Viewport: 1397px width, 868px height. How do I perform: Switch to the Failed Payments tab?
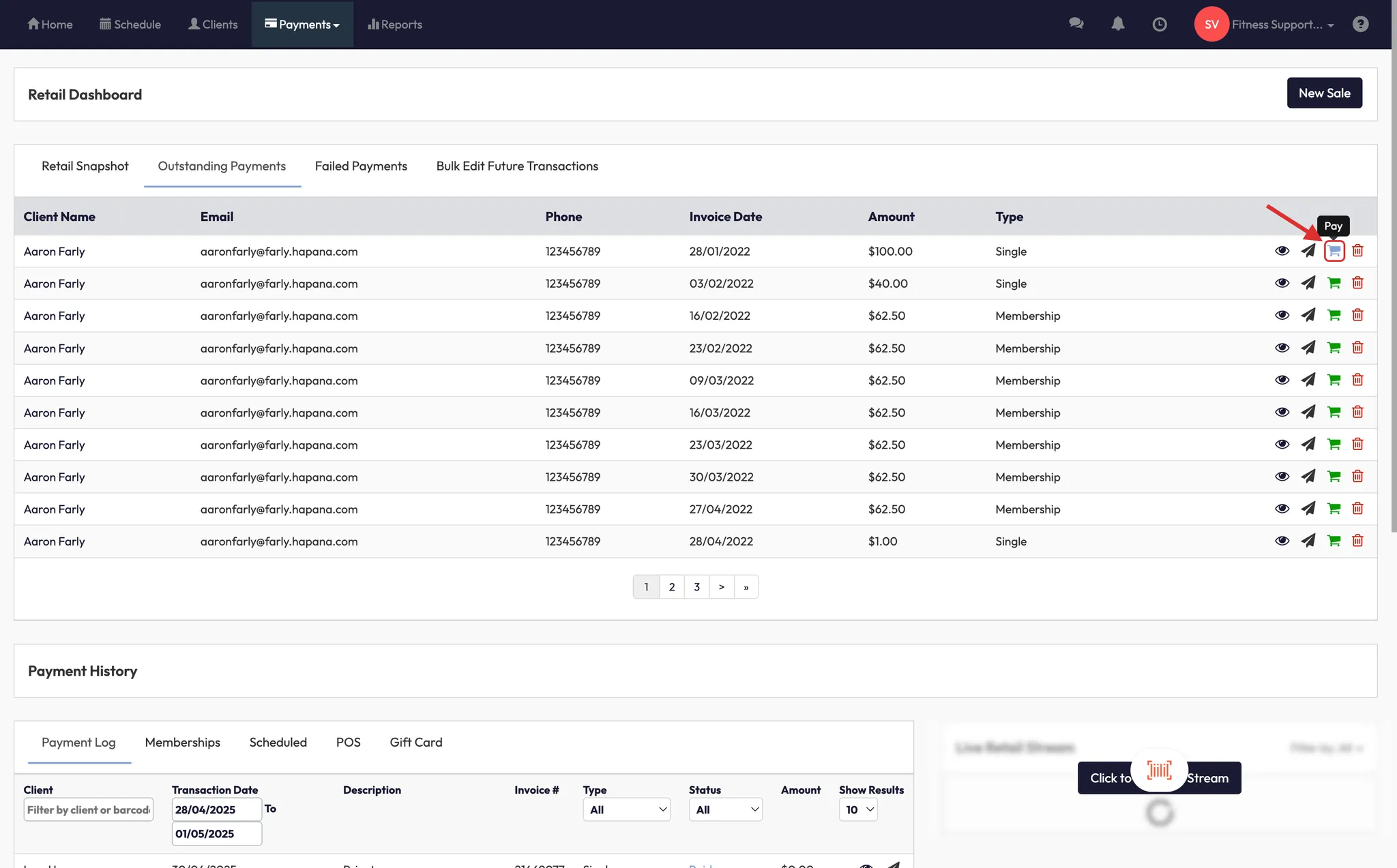pos(361,166)
